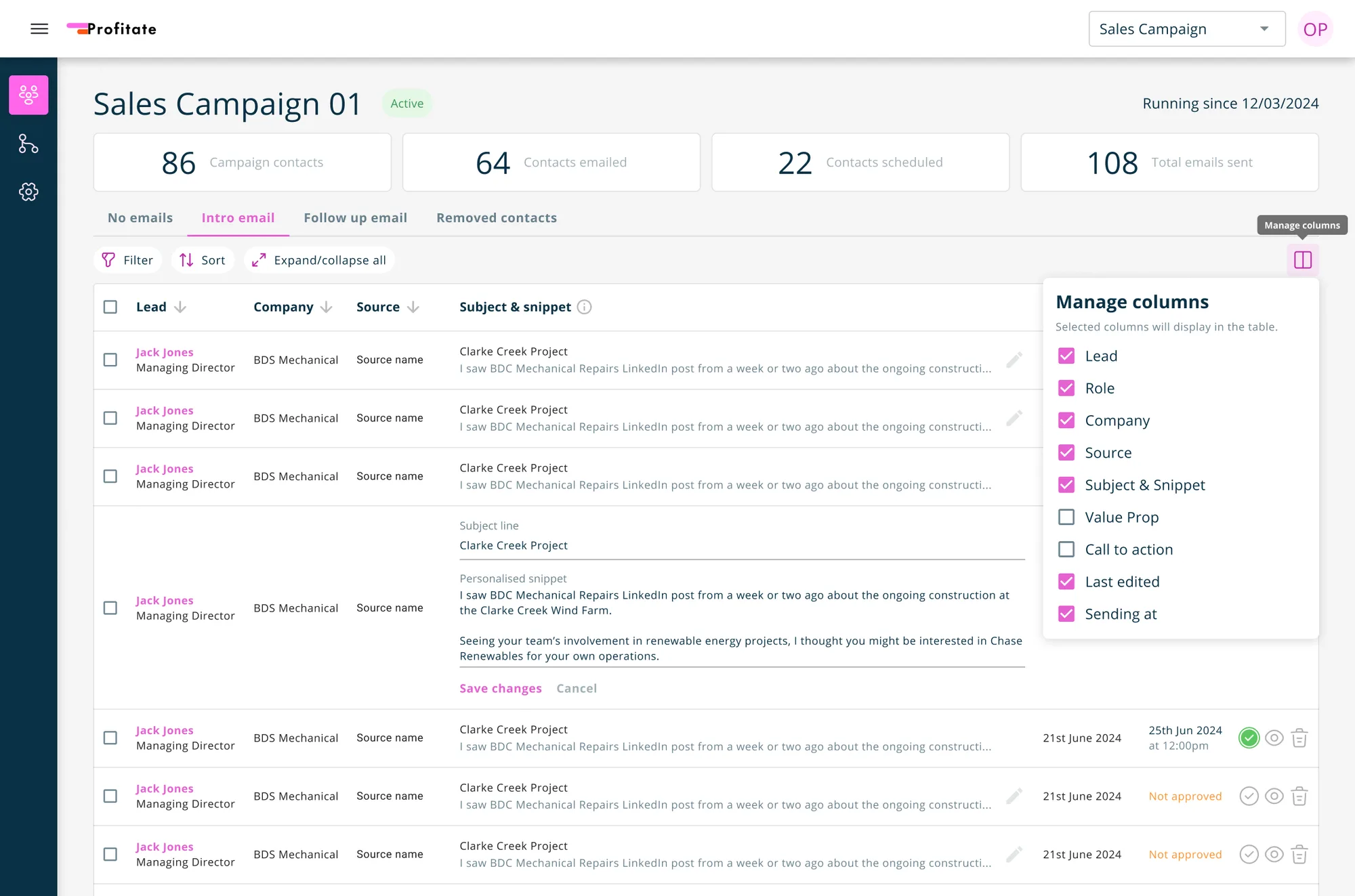This screenshot has width=1355, height=896.
Task: Sort the Company column with its arrow
Action: tap(327, 307)
